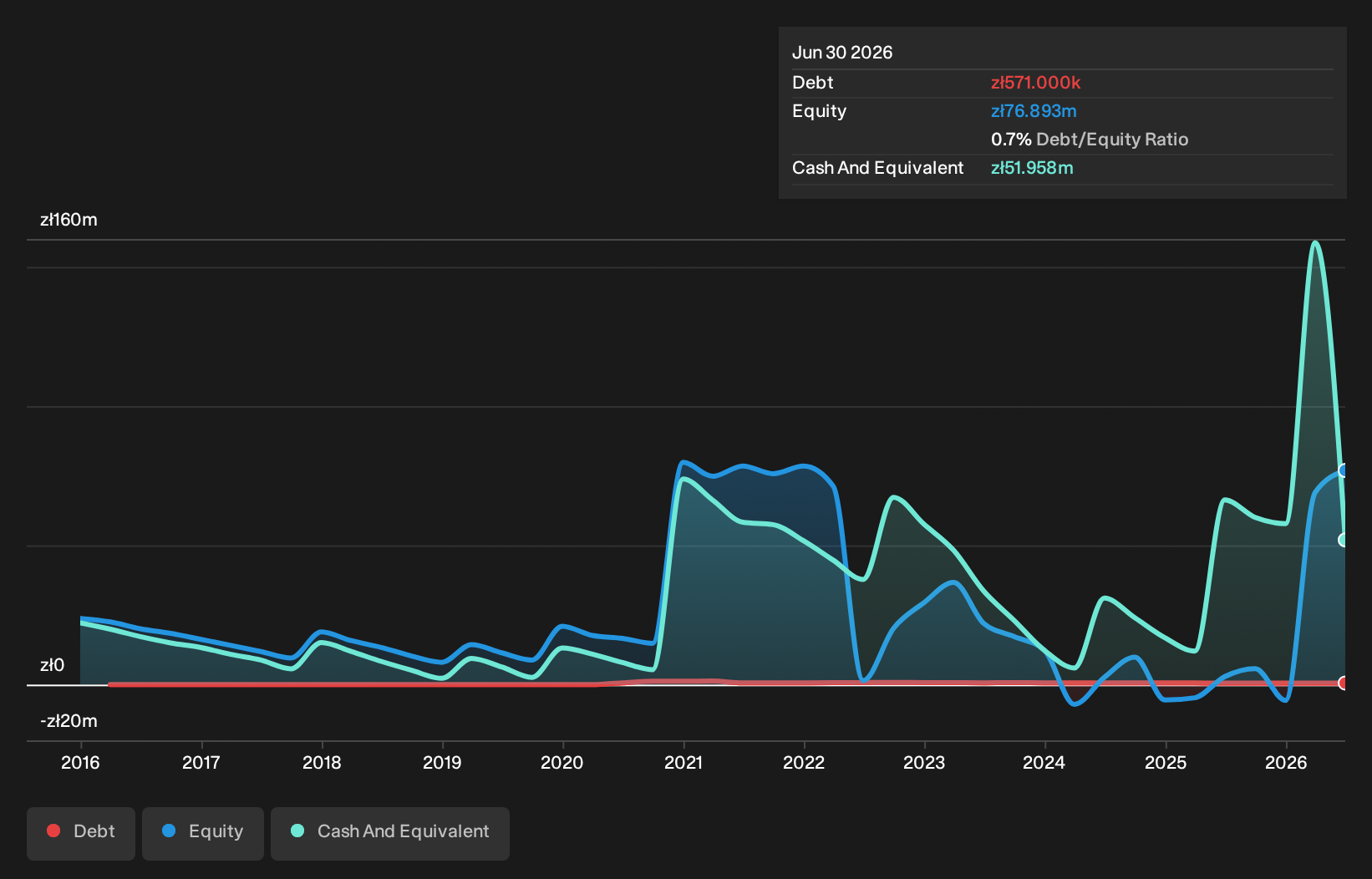Select the Debt value zł571.000k in tooltip
1372x879 pixels.
pyautogui.click(x=1035, y=83)
